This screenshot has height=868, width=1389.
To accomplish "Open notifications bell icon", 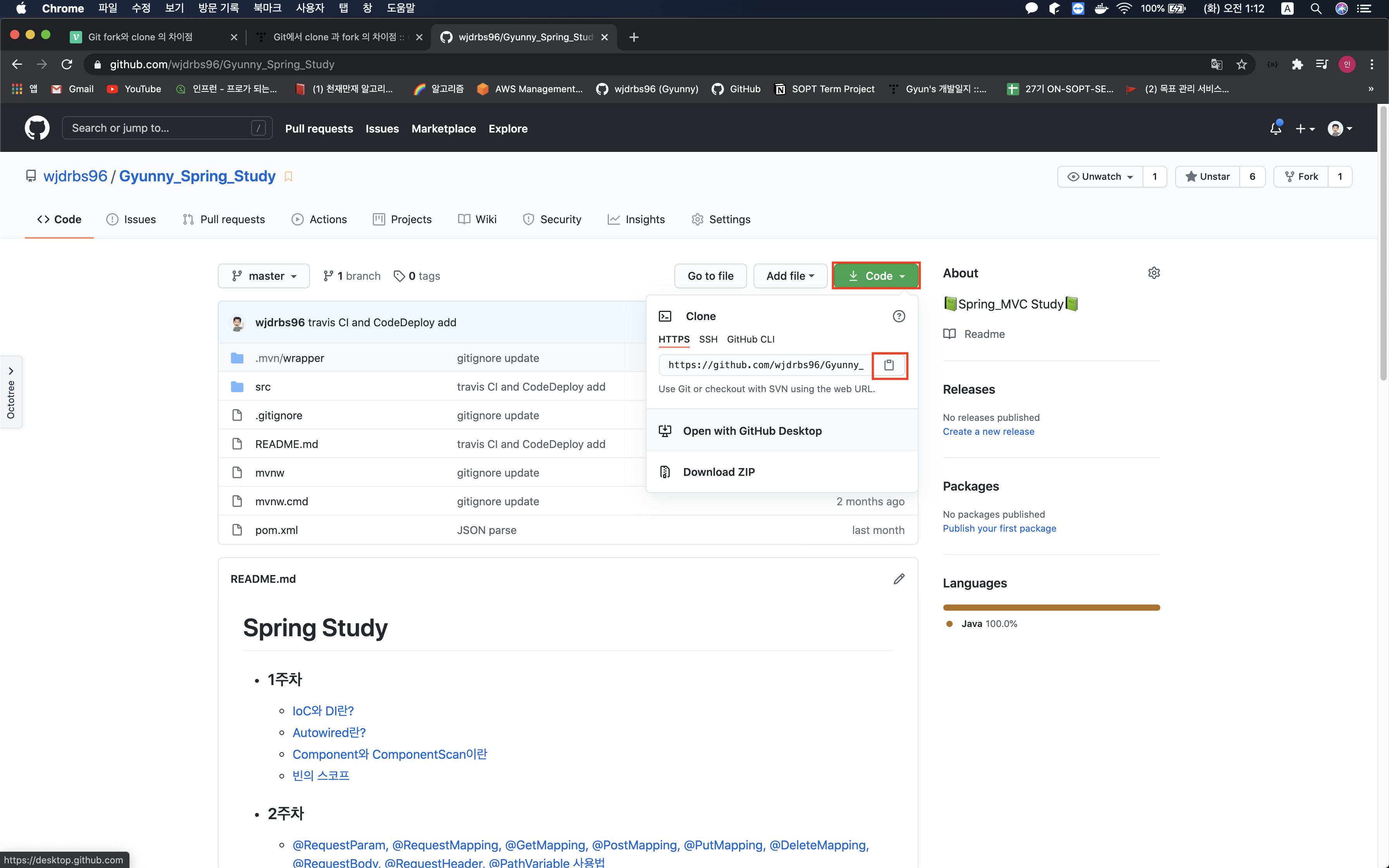I will pyautogui.click(x=1275, y=129).
